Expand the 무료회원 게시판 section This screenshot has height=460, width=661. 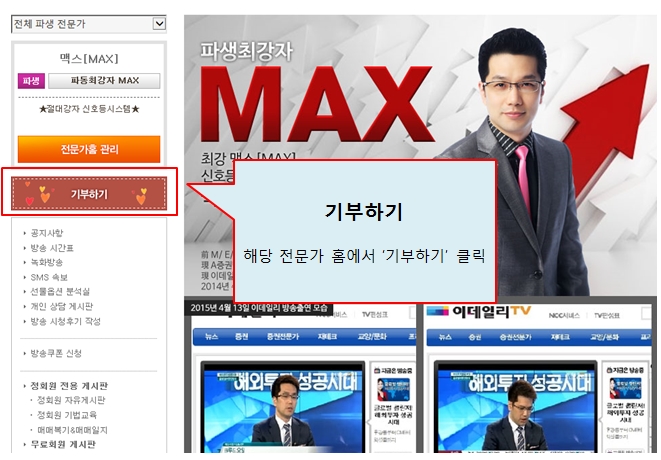[63, 444]
